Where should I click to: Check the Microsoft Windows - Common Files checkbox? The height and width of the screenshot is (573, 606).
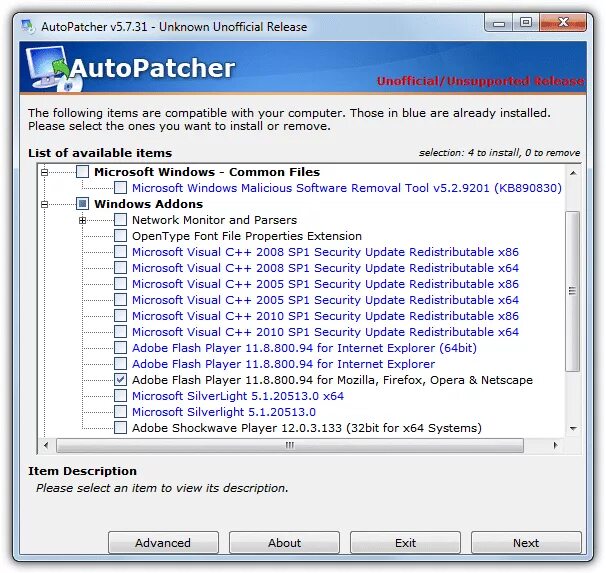82,172
